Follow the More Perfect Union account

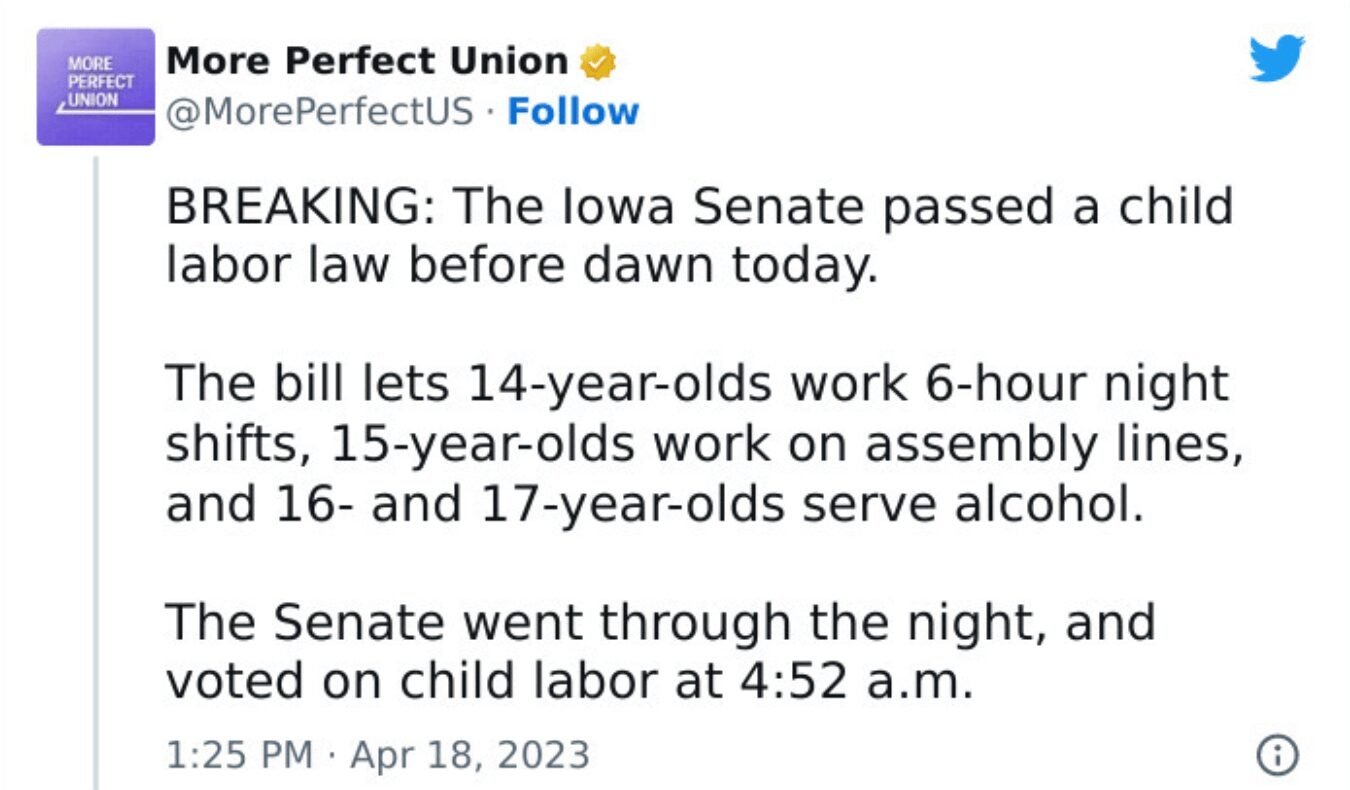coord(573,111)
